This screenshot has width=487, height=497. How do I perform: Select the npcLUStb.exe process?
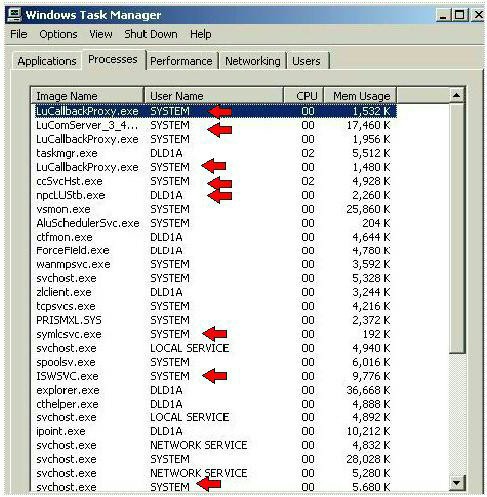click(x=213, y=195)
